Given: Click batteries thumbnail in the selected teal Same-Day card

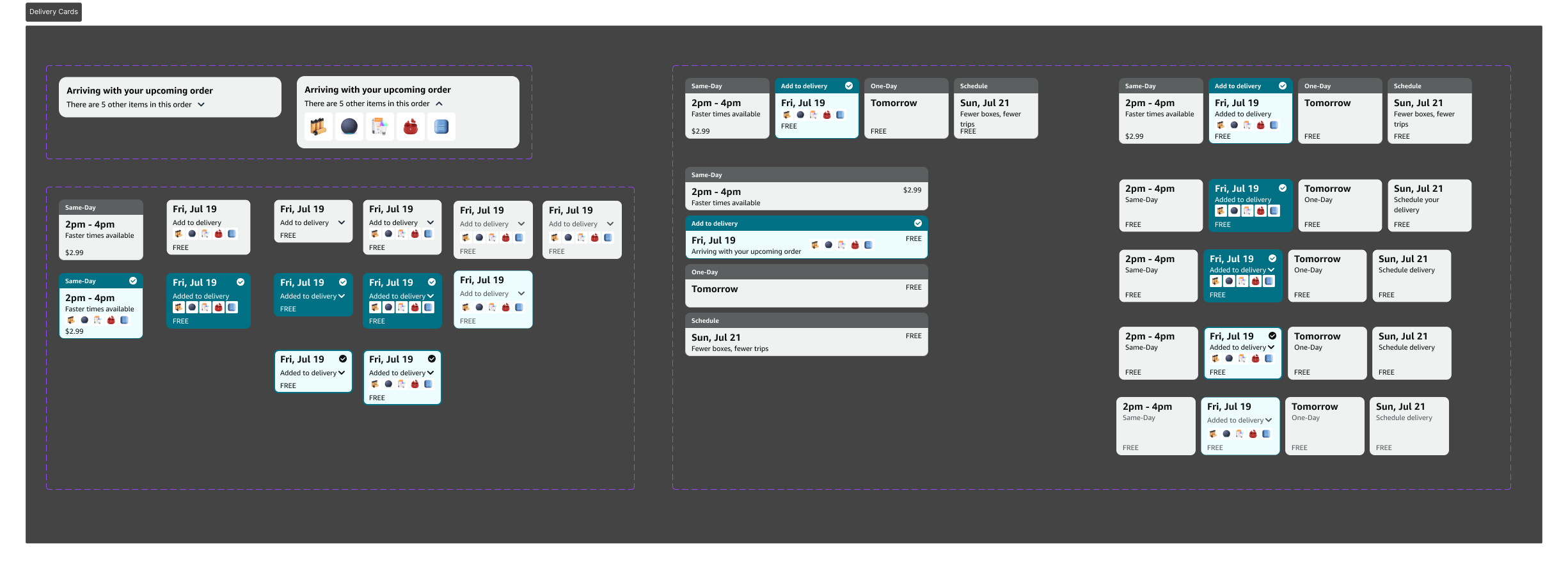Looking at the screenshot, I should click(71, 320).
